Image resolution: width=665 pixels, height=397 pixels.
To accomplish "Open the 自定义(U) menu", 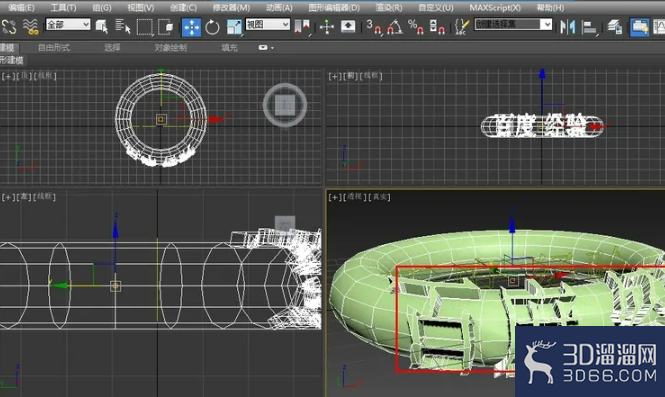I will 436,8.
